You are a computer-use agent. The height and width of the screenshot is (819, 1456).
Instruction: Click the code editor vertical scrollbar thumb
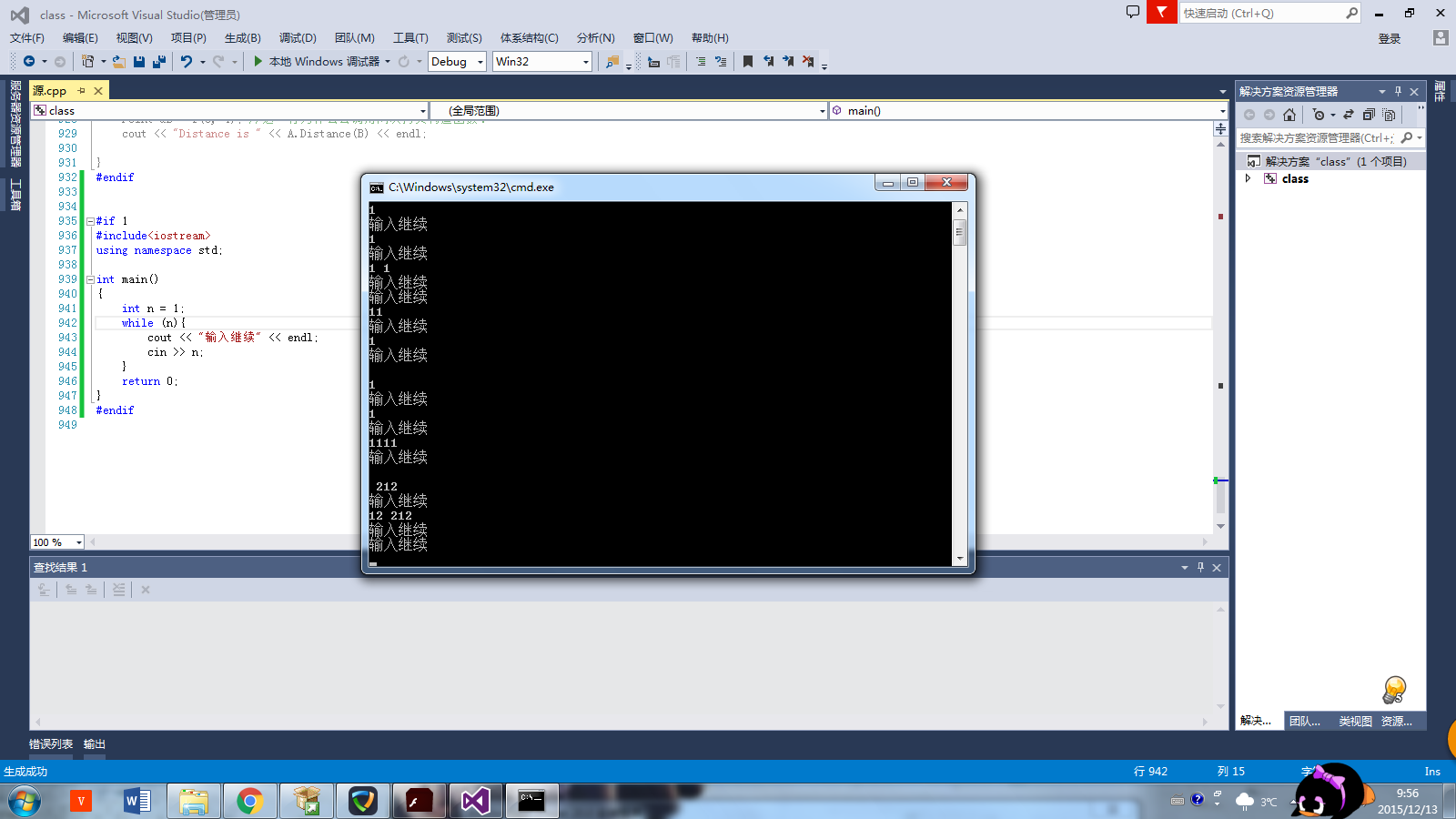click(1220, 500)
